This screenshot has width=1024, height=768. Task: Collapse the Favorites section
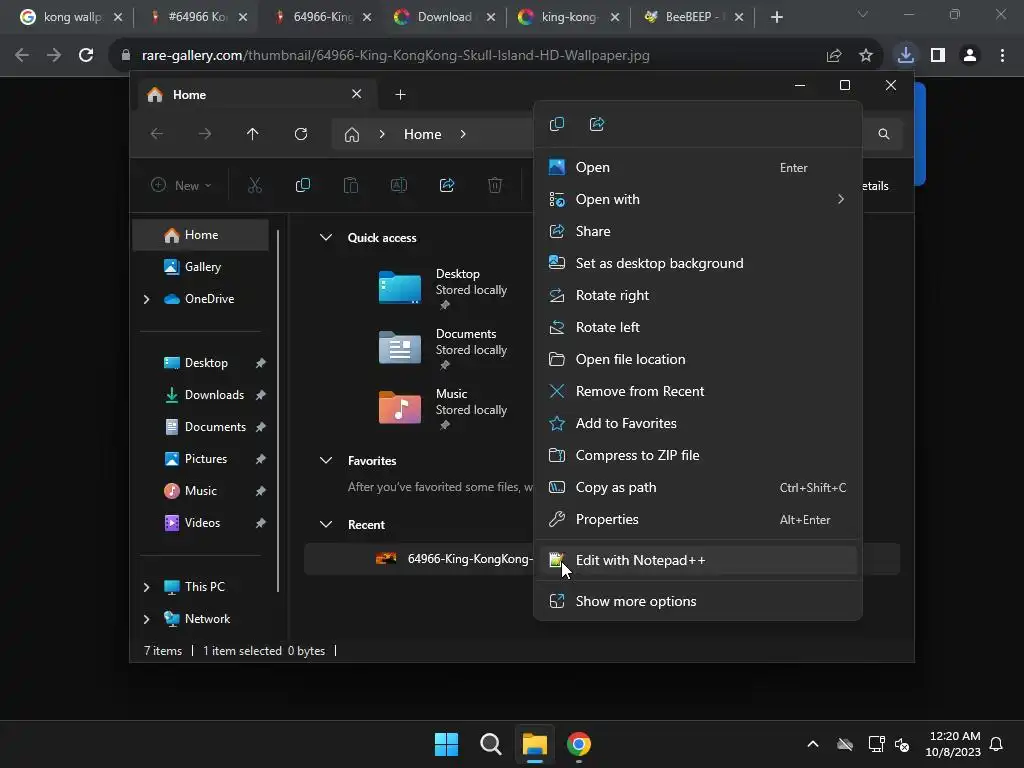[x=326, y=460]
